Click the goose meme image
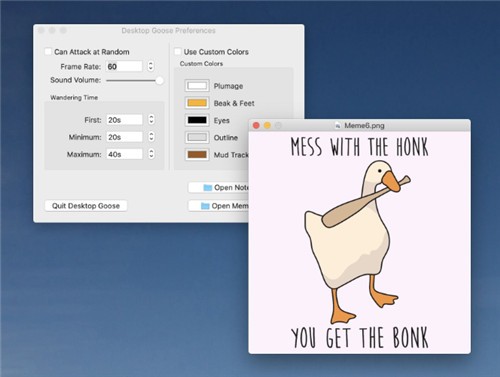The width and height of the screenshot is (500, 377). [360, 242]
